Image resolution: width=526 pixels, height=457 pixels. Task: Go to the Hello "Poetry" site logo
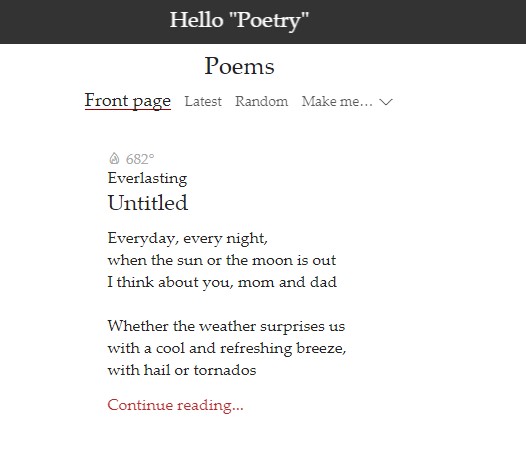239,20
